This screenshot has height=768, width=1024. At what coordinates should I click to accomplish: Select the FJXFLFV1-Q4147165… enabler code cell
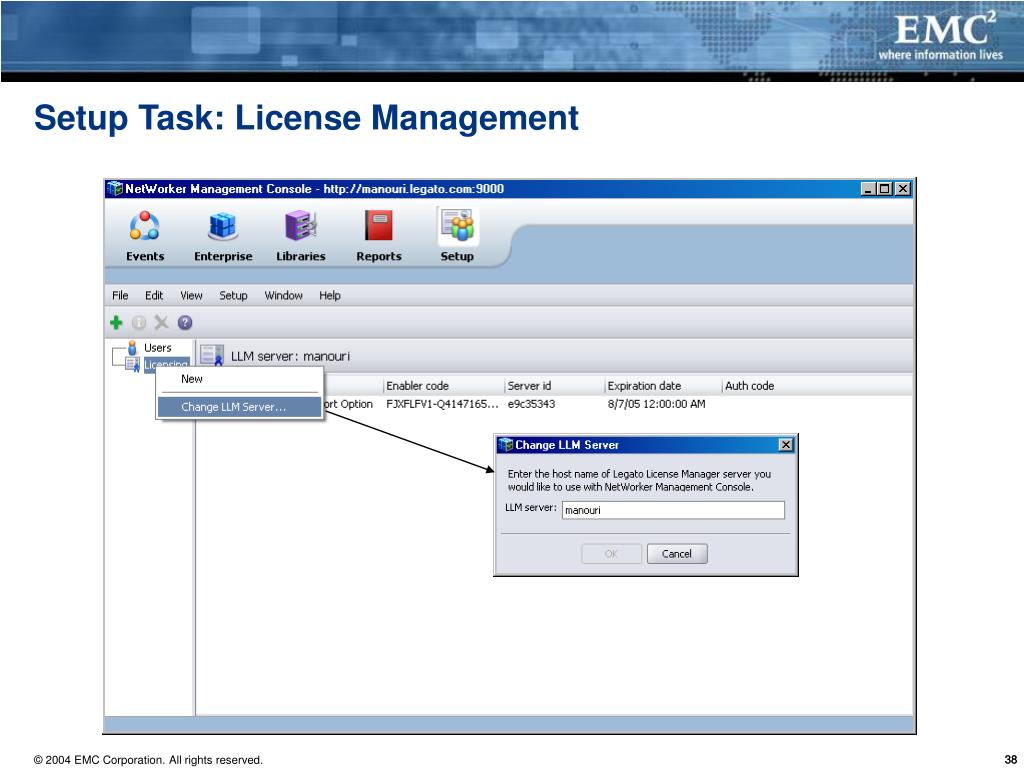pyautogui.click(x=442, y=404)
